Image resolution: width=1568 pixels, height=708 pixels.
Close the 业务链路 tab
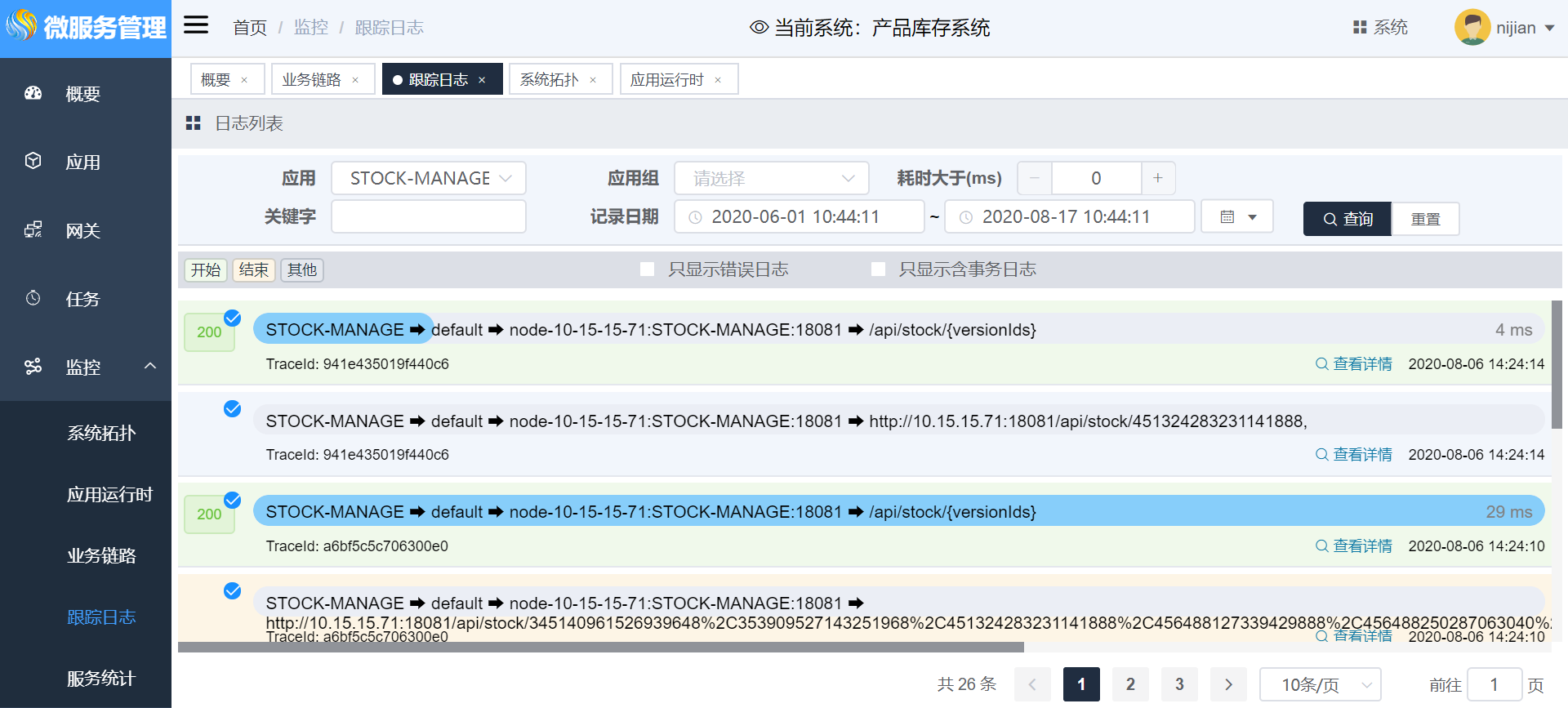click(x=355, y=80)
